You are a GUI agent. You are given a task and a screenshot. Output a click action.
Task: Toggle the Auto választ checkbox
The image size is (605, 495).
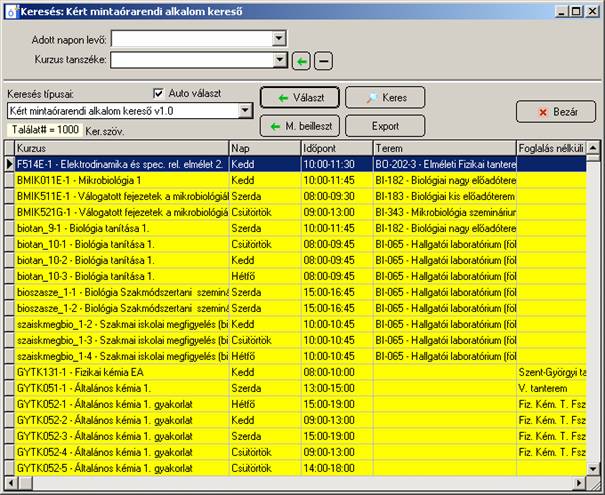(x=158, y=93)
